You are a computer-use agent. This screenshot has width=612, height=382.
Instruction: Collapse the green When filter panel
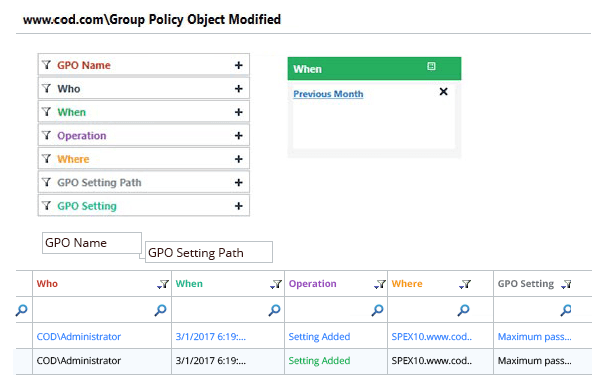[x=431, y=66]
